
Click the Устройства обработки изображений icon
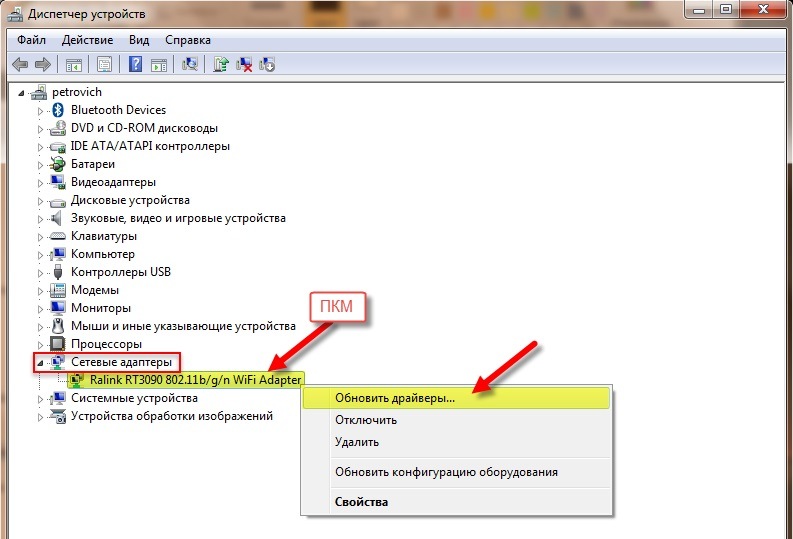pos(58,416)
